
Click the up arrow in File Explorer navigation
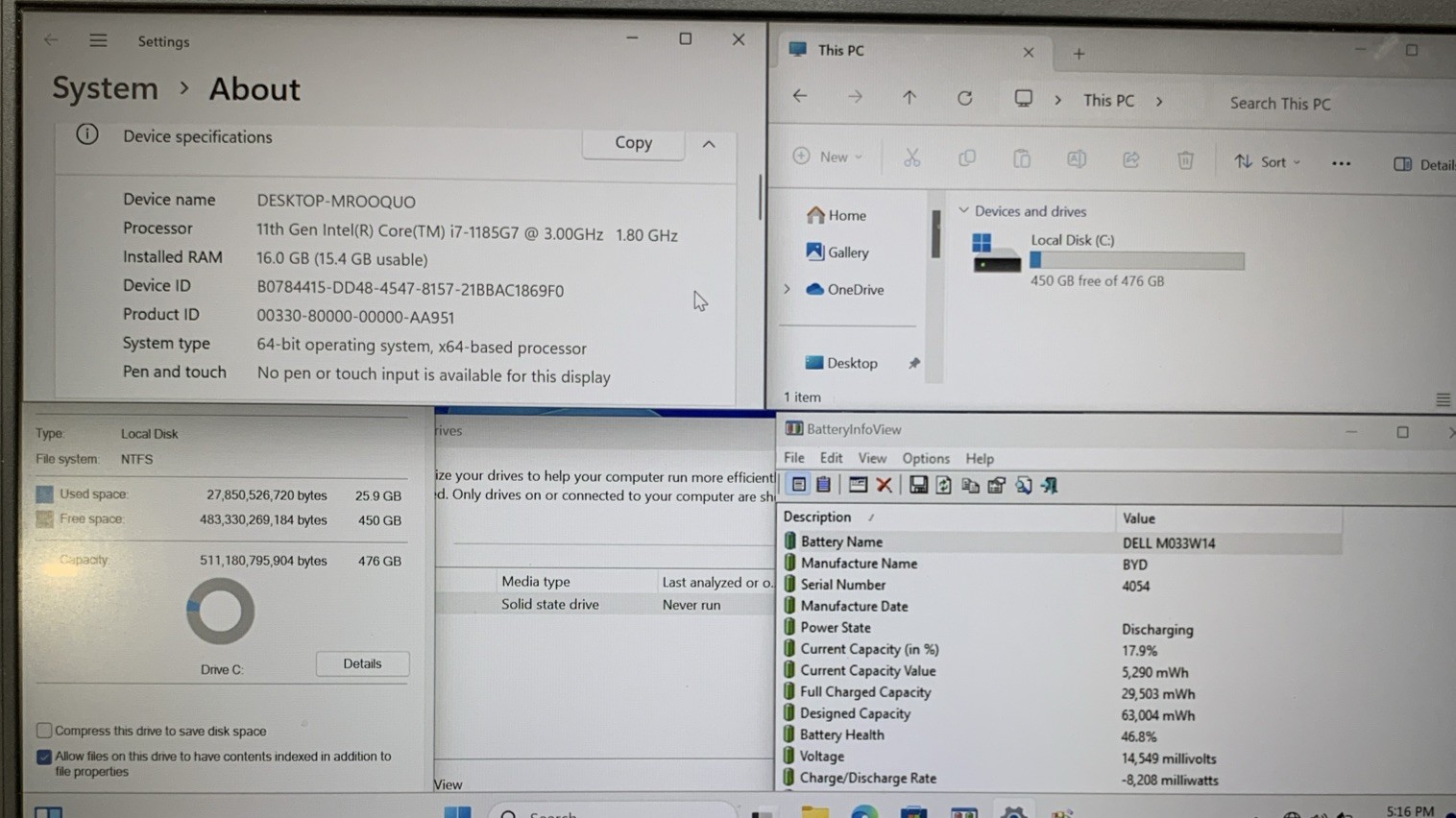(910, 97)
